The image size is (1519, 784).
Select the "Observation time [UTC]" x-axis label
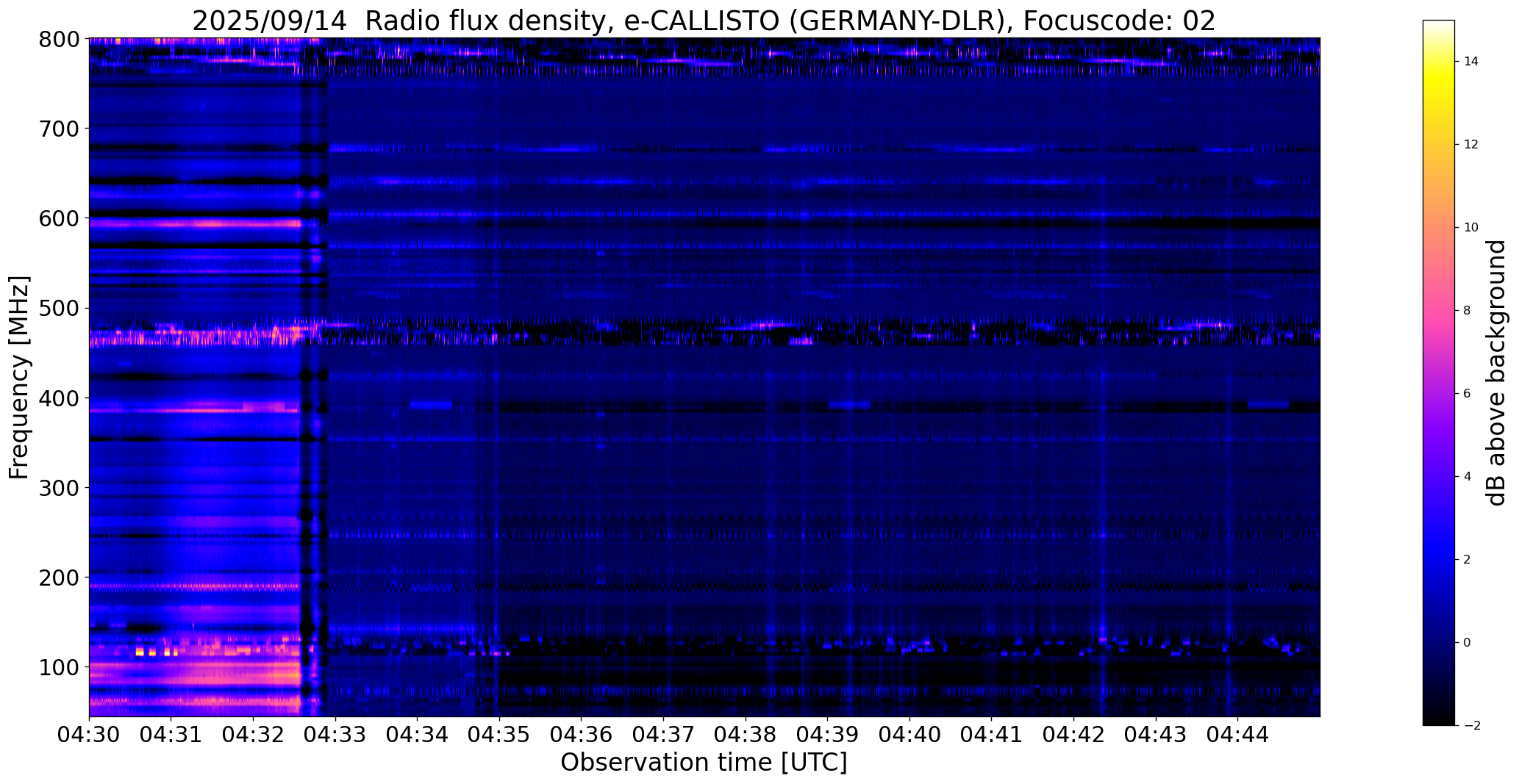click(704, 762)
